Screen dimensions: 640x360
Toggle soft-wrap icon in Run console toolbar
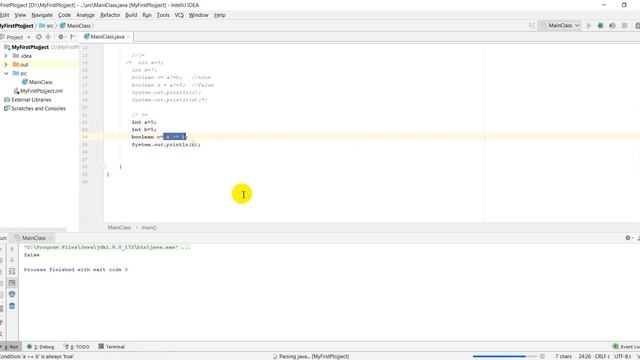click(x=12, y=271)
